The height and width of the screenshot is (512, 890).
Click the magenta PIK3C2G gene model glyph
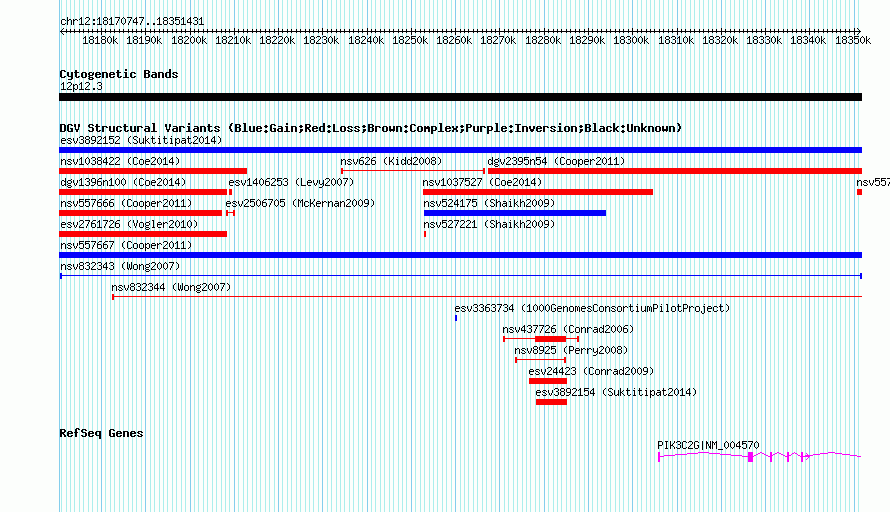[759, 456]
